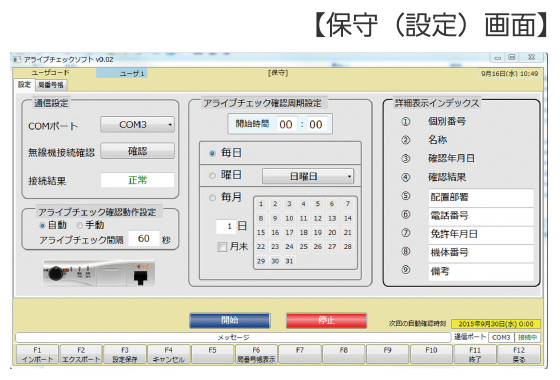
Task: Pick day 15 in the monthly calendar
Action: (261, 232)
